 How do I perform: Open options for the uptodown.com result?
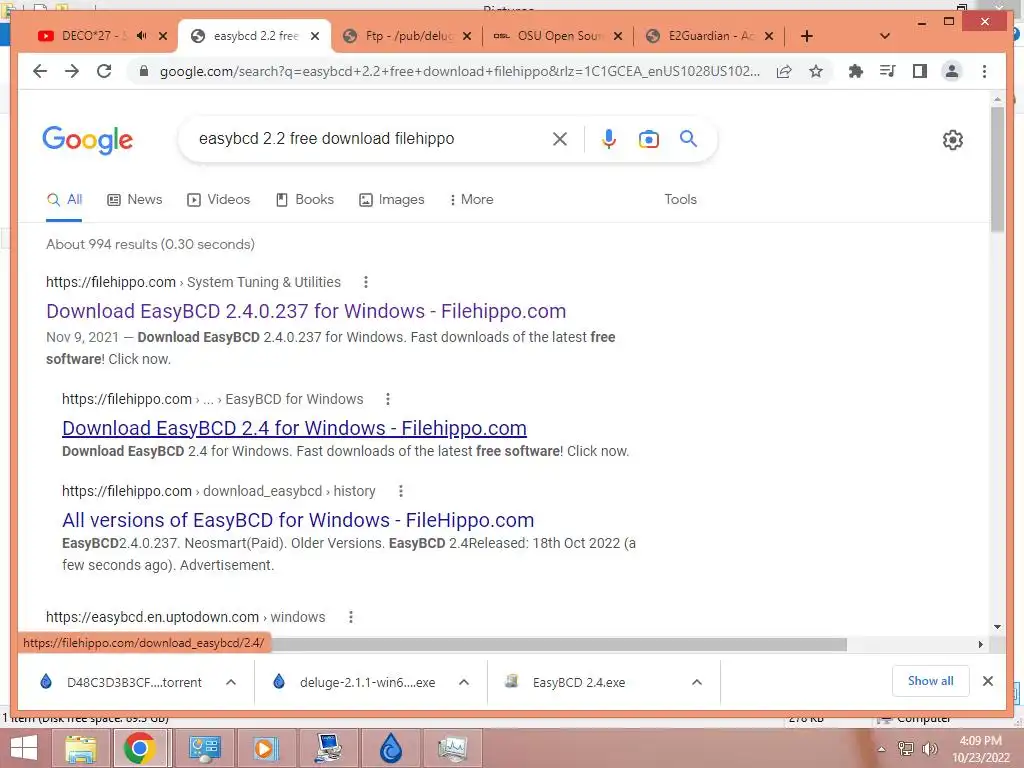(x=351, y=617)
